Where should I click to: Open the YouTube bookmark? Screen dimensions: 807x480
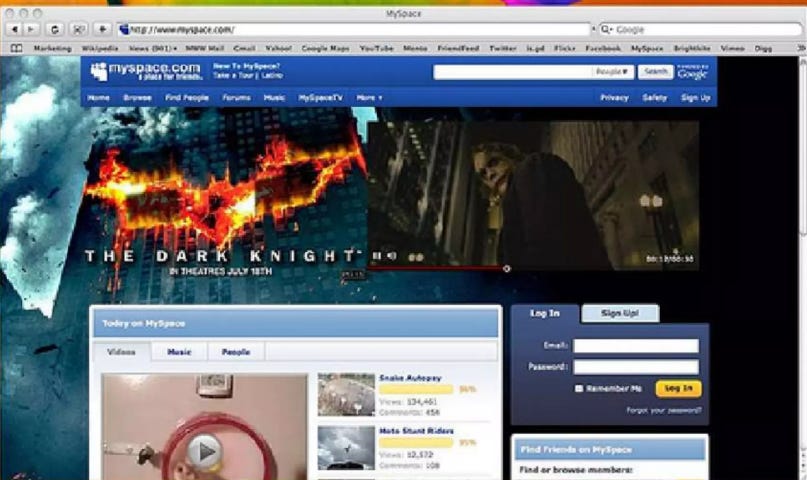(377, 48)
